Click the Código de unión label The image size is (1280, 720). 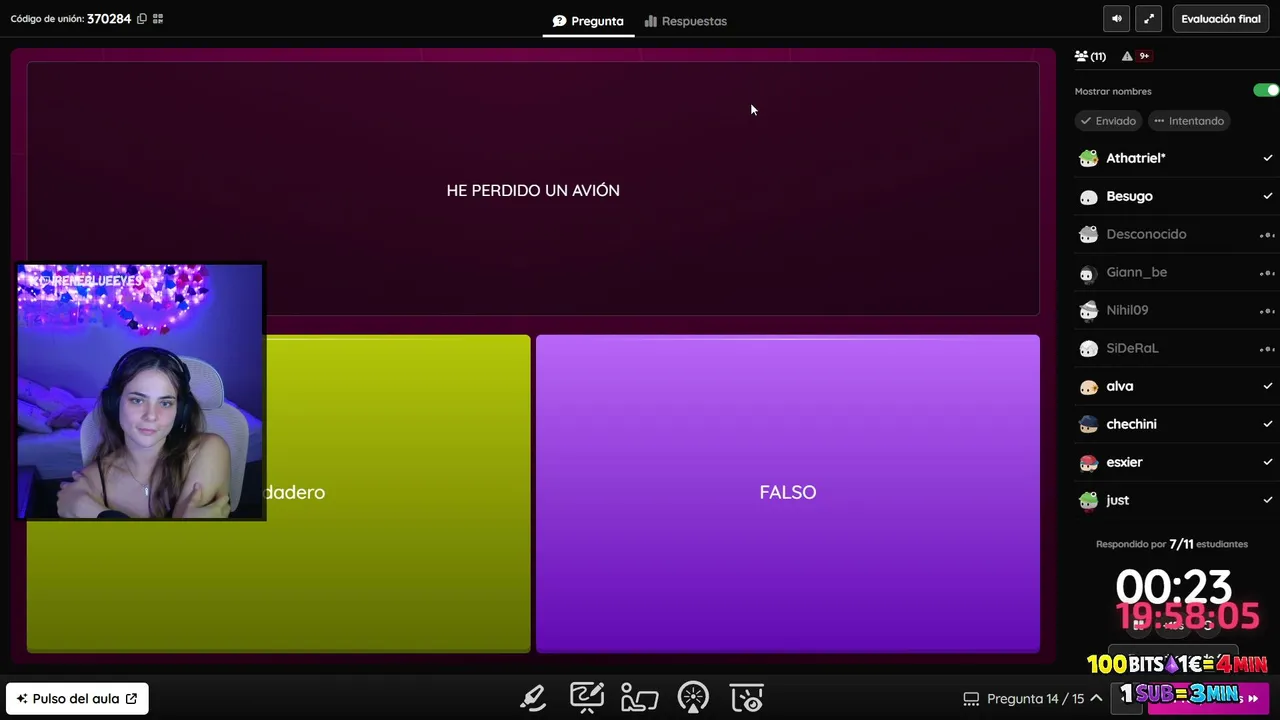point(47,19)
